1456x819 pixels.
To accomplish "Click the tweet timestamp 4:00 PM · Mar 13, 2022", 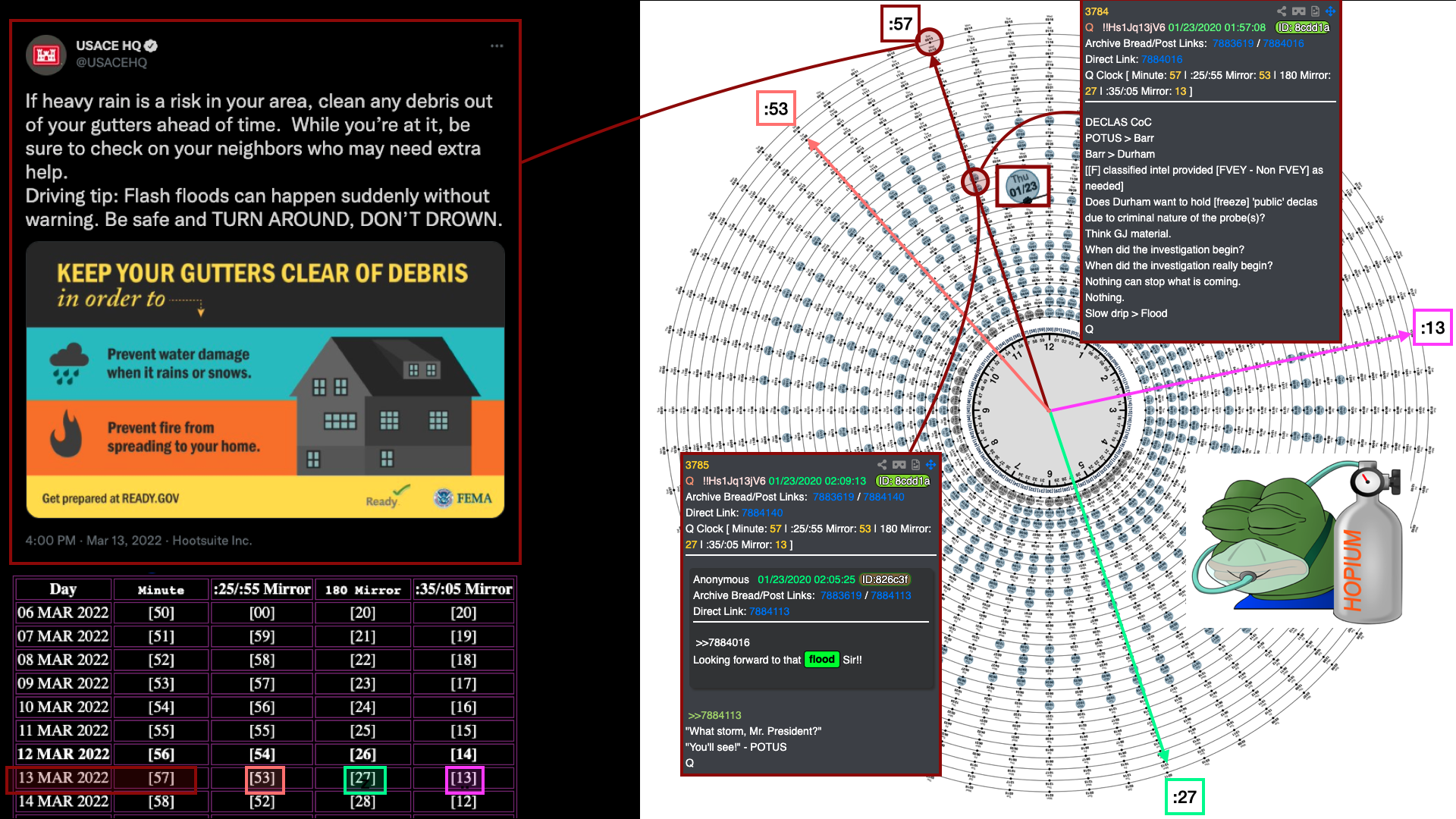I will click(93, 540).
